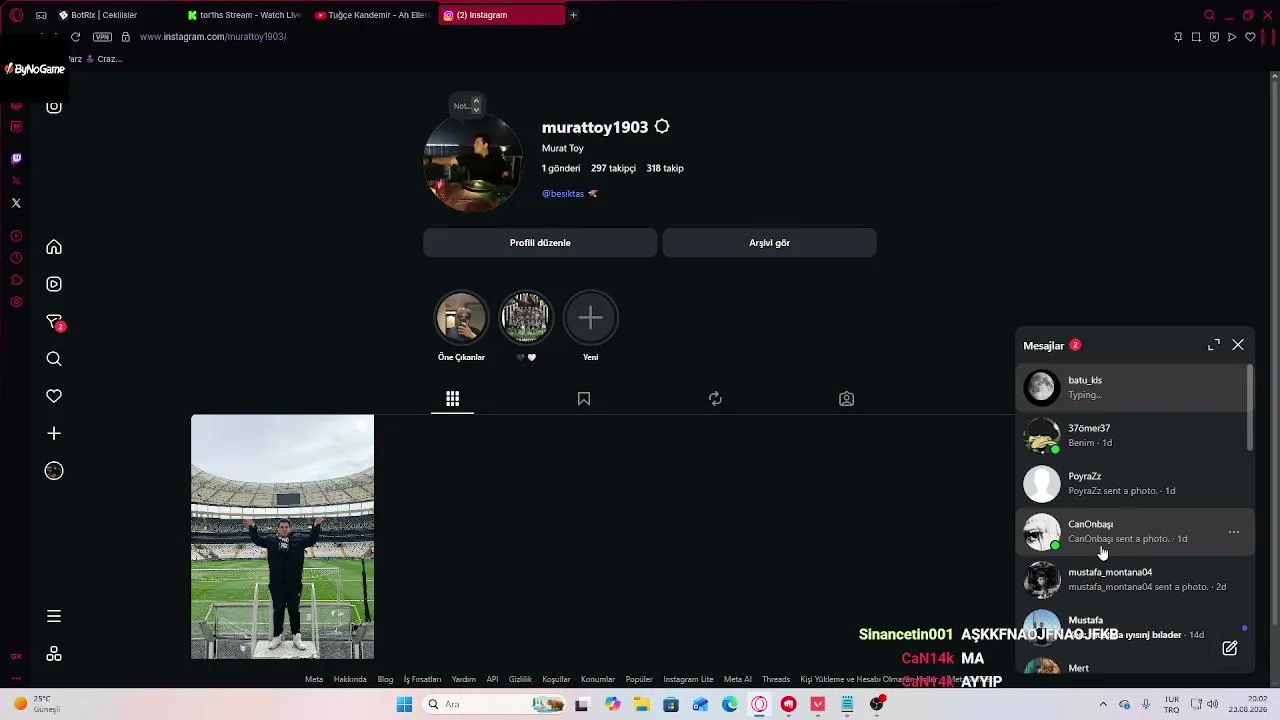Close the Mesajlar messages panel
The image size is (1280, 720).
1238,345
